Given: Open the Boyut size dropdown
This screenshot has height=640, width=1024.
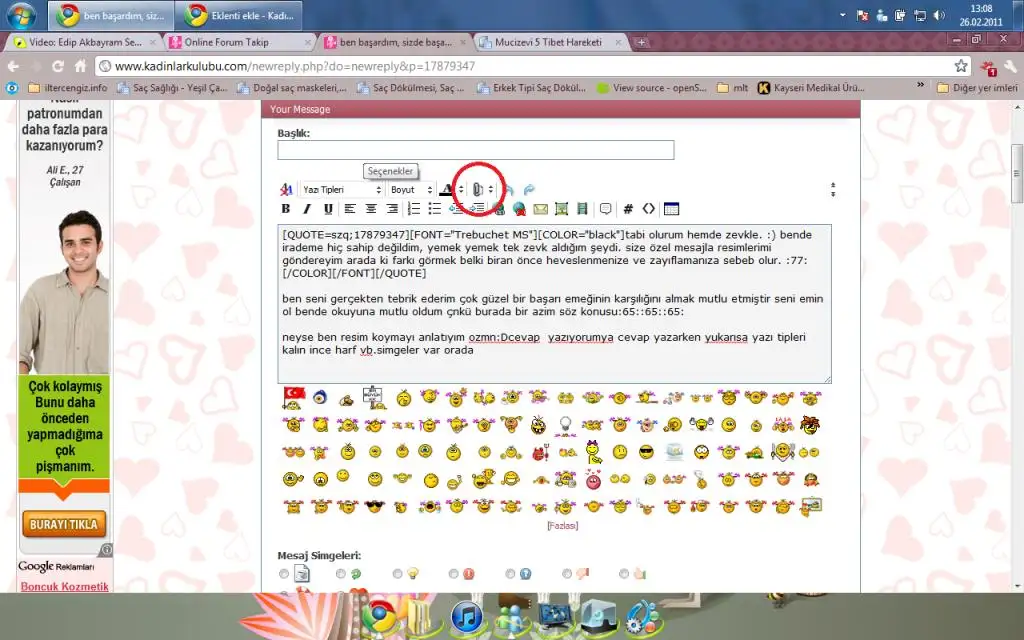Looking at the screenshot, I should coord(411,189).
